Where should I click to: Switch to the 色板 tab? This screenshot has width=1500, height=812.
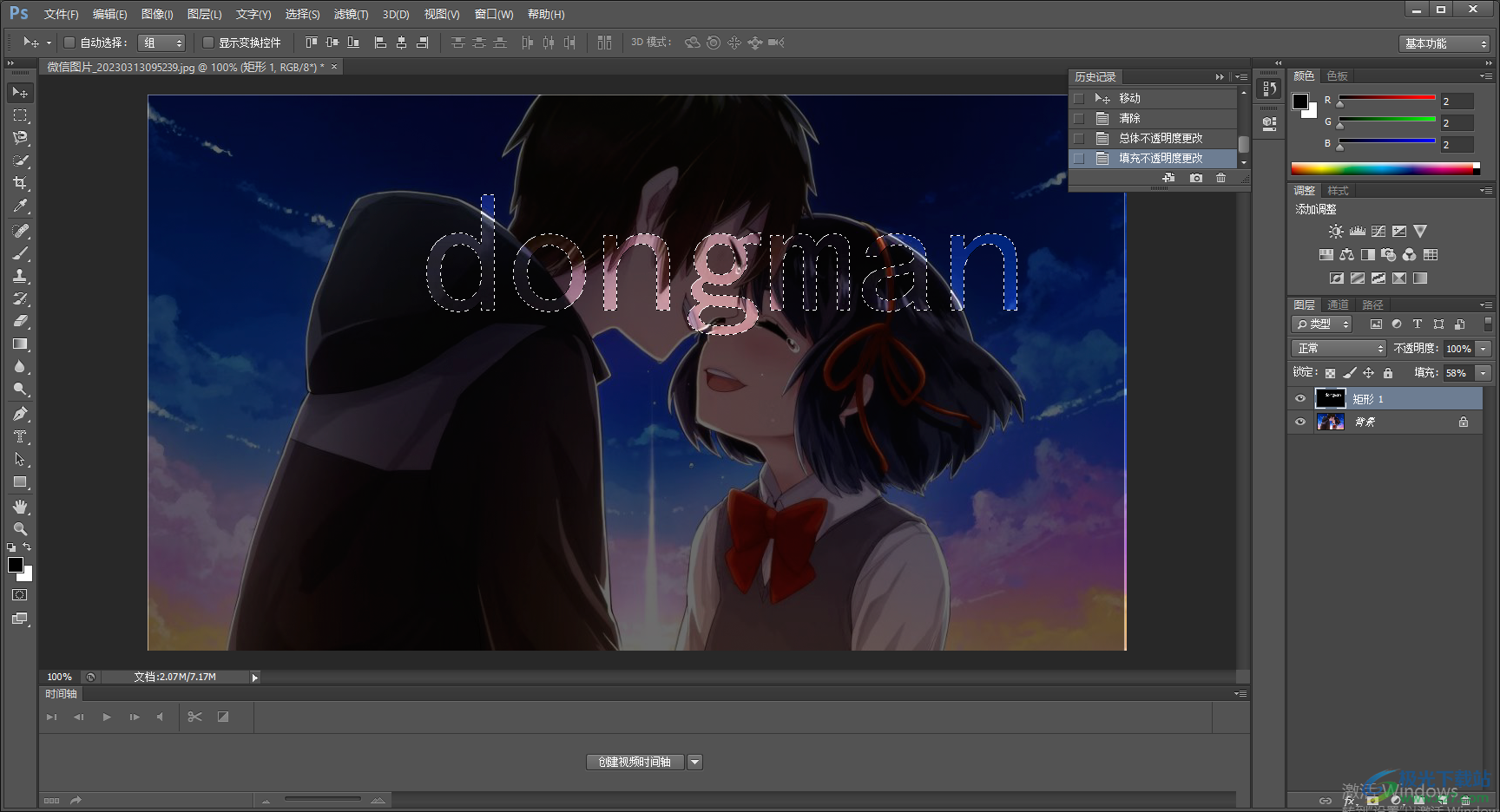1338,76
